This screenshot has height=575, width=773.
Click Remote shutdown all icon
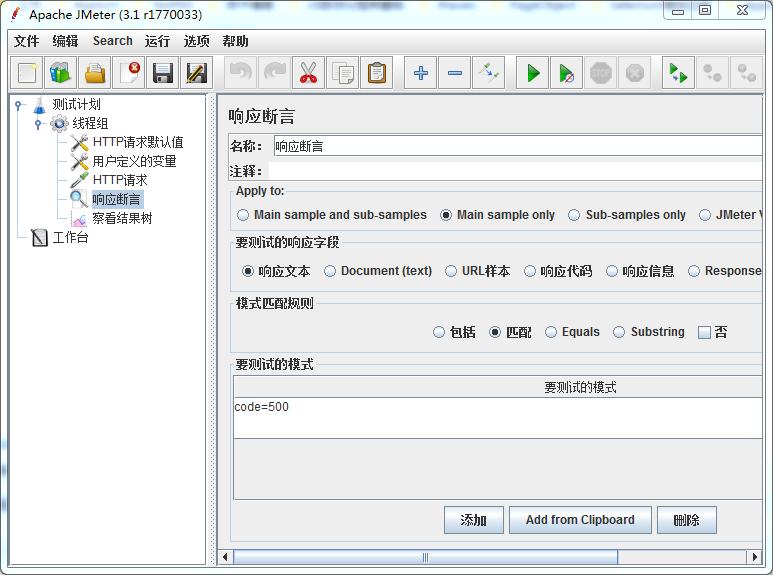746,73
